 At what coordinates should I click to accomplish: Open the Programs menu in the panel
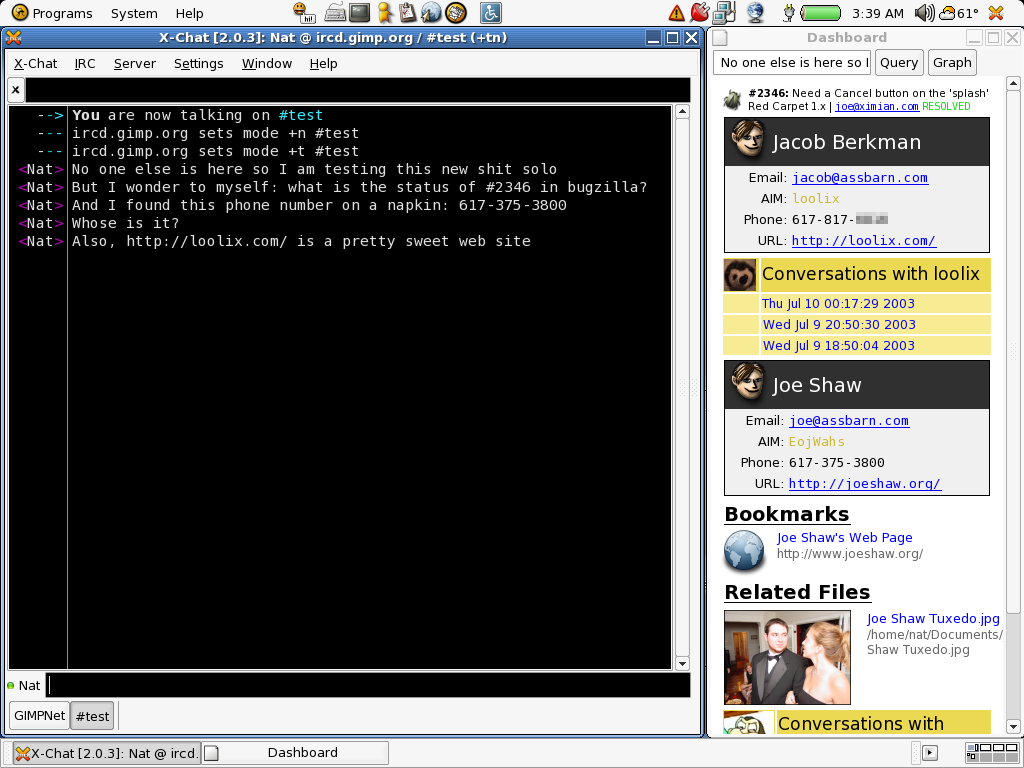click(x=52, y=13)
